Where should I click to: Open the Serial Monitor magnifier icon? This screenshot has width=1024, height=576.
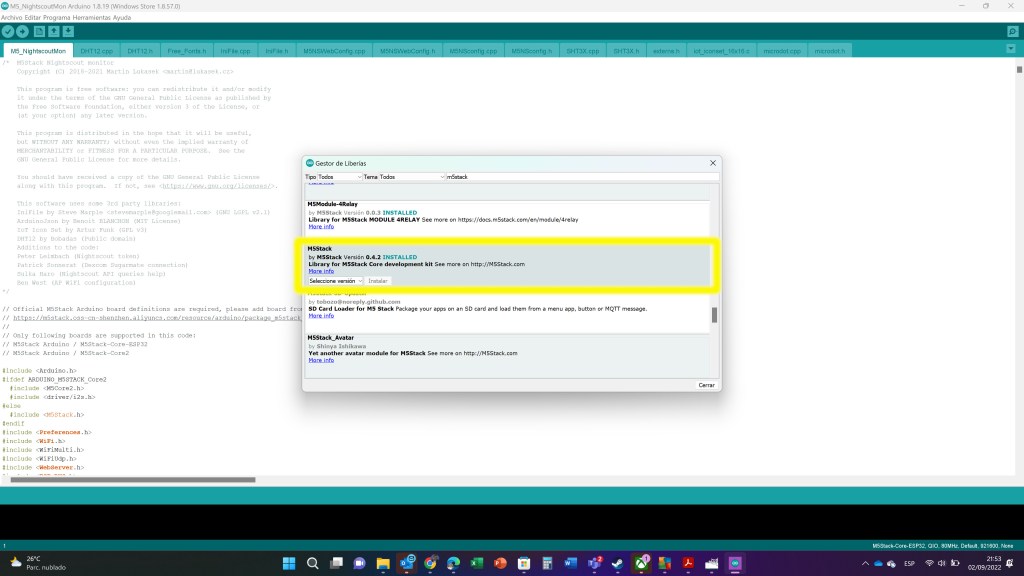[x=1012, y=32]
